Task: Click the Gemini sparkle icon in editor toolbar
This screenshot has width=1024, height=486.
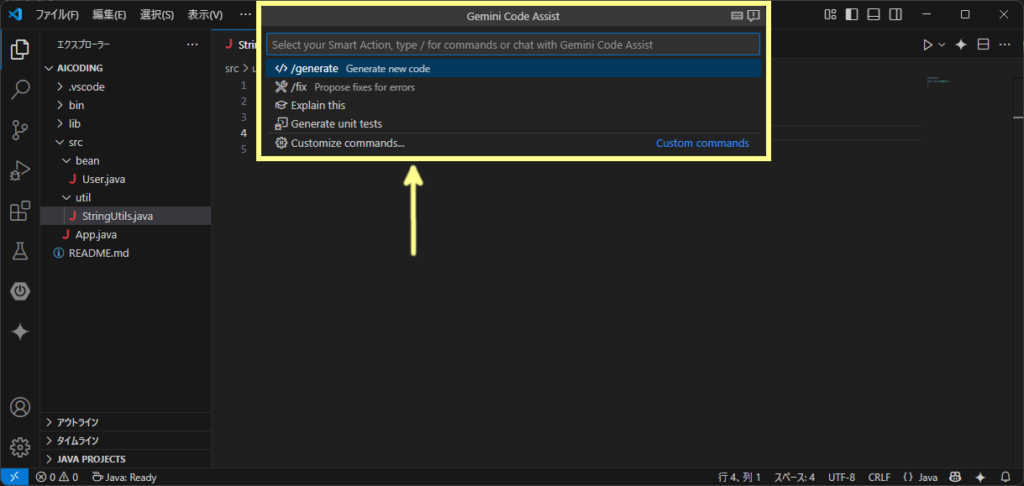Action: point(961,44)
